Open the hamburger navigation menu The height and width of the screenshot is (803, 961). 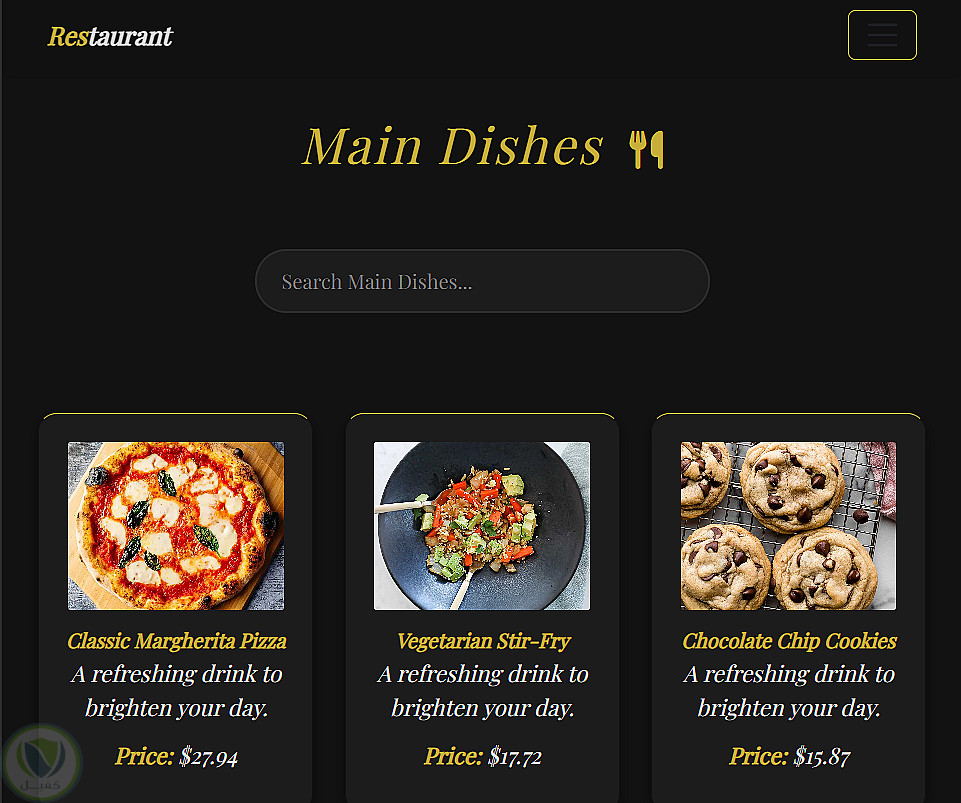pos(882,35)
